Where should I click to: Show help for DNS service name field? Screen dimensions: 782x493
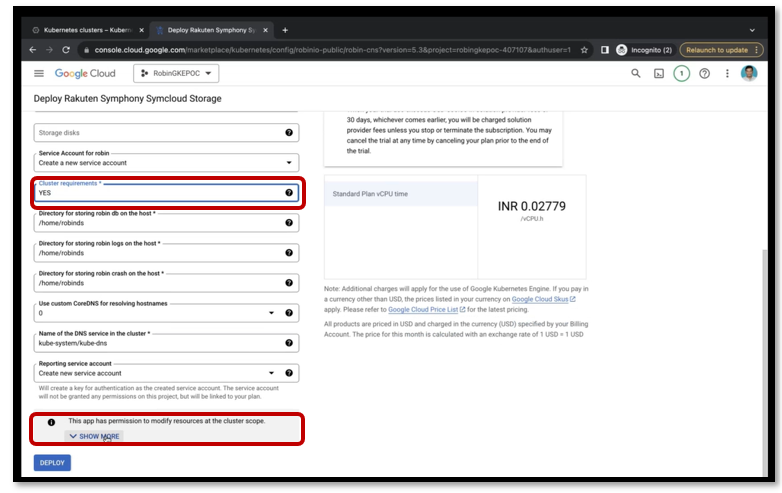(289, 343)
